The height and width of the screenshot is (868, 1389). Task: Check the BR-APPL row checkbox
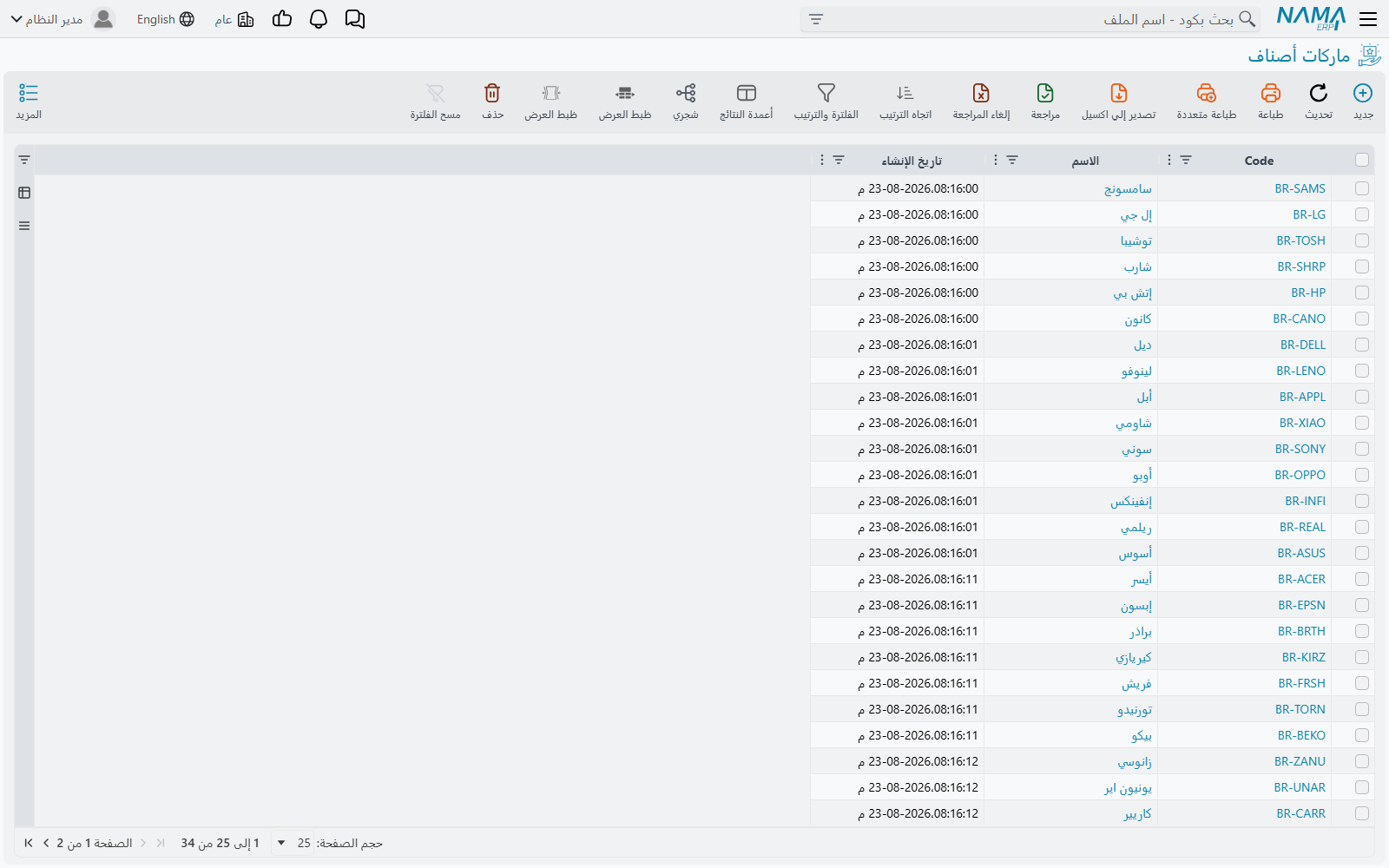pos(1362,397)
